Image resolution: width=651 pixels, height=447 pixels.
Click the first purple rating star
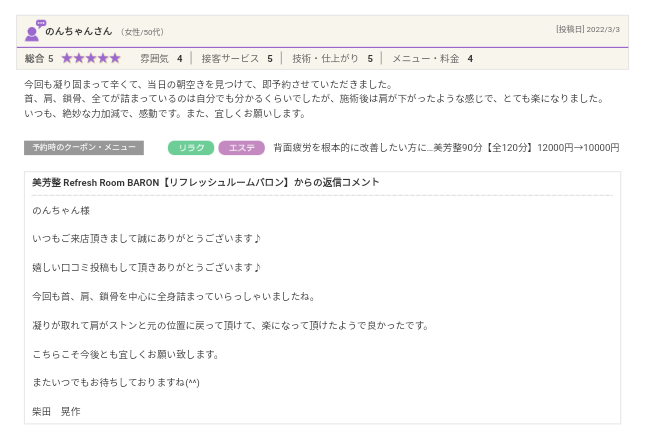coord(68,59)
